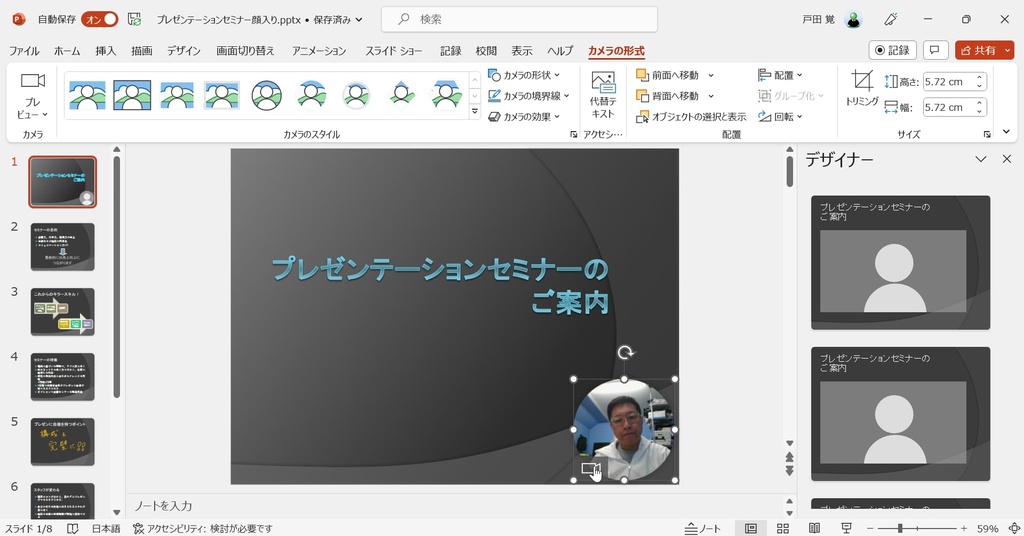Open Camera Shape (カメラの形状) dropdown
The height and width of the screenshot is (536, 1024).
524,75
